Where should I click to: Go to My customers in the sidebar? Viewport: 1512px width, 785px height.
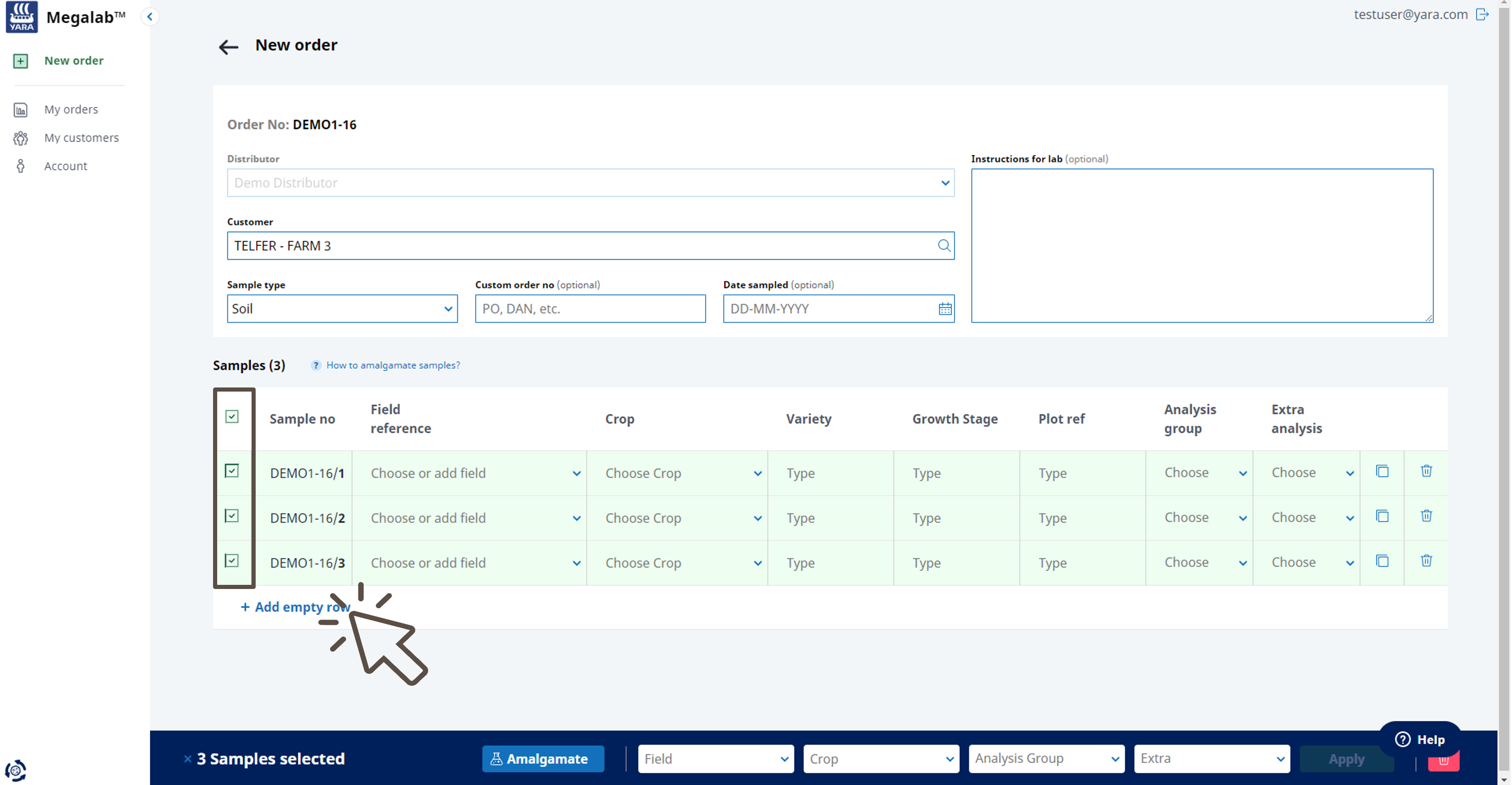coord(81,138)
